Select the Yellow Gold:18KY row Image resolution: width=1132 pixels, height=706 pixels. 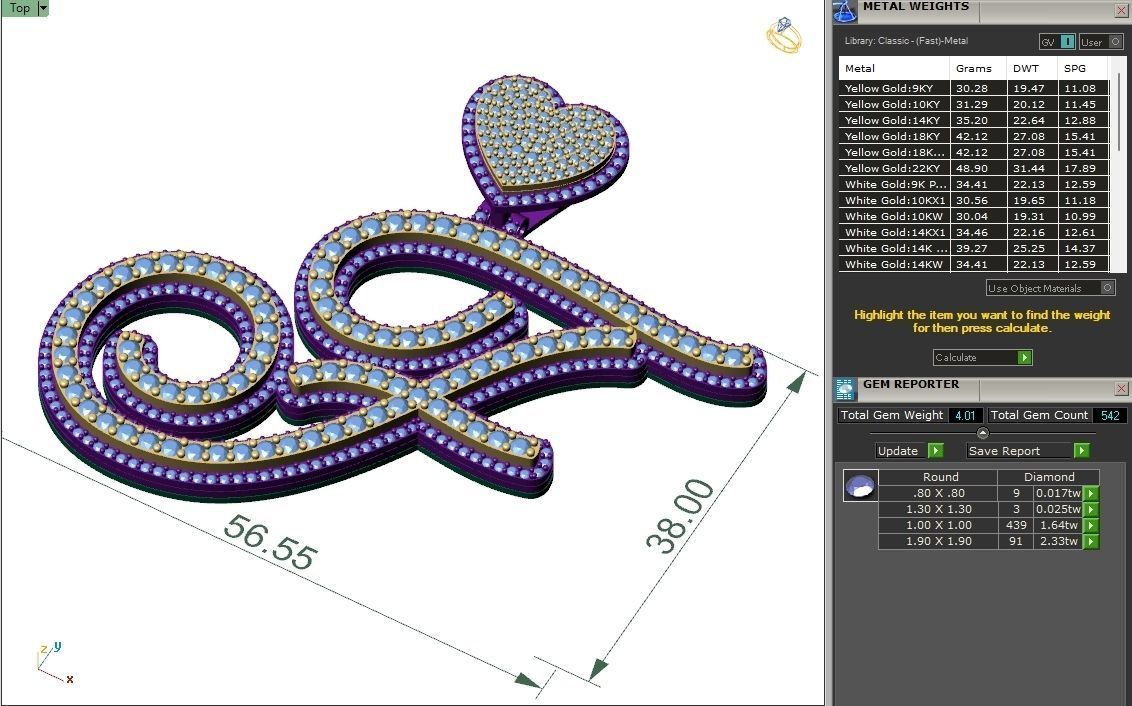click(x=973, y=136)
